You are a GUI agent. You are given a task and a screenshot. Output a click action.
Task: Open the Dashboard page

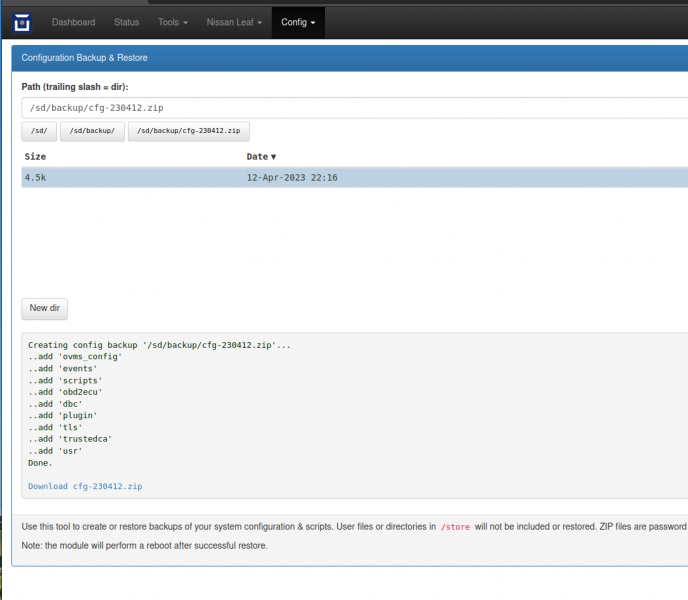tap(73, 22)
